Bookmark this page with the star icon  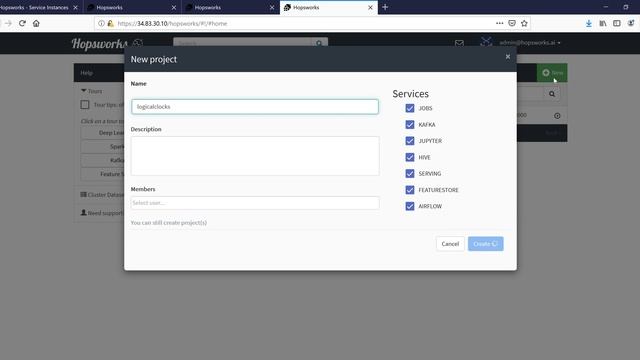[524, 23]
